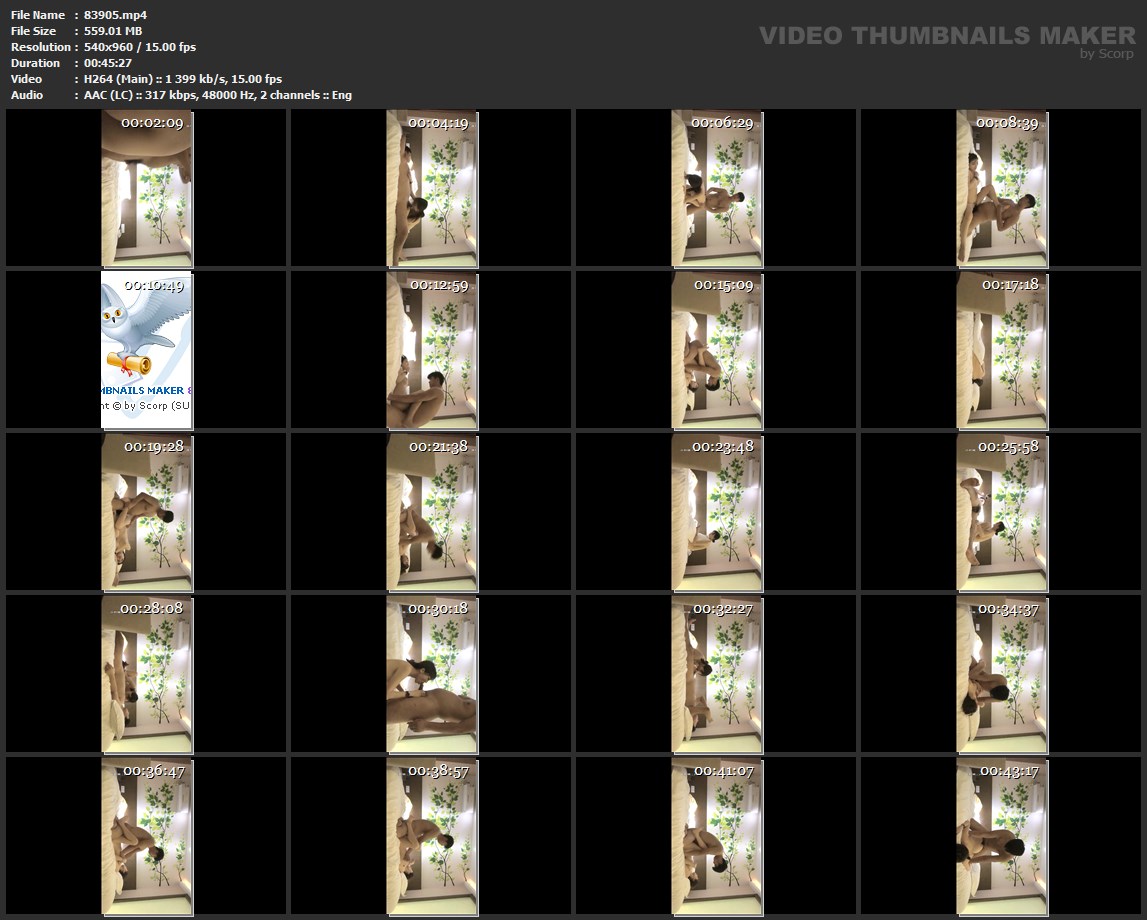Select the thumbnail stamped 00:19:28
Image resolution: width=1147 pixels, height=920 pixels.
click(x=146, y=512)
